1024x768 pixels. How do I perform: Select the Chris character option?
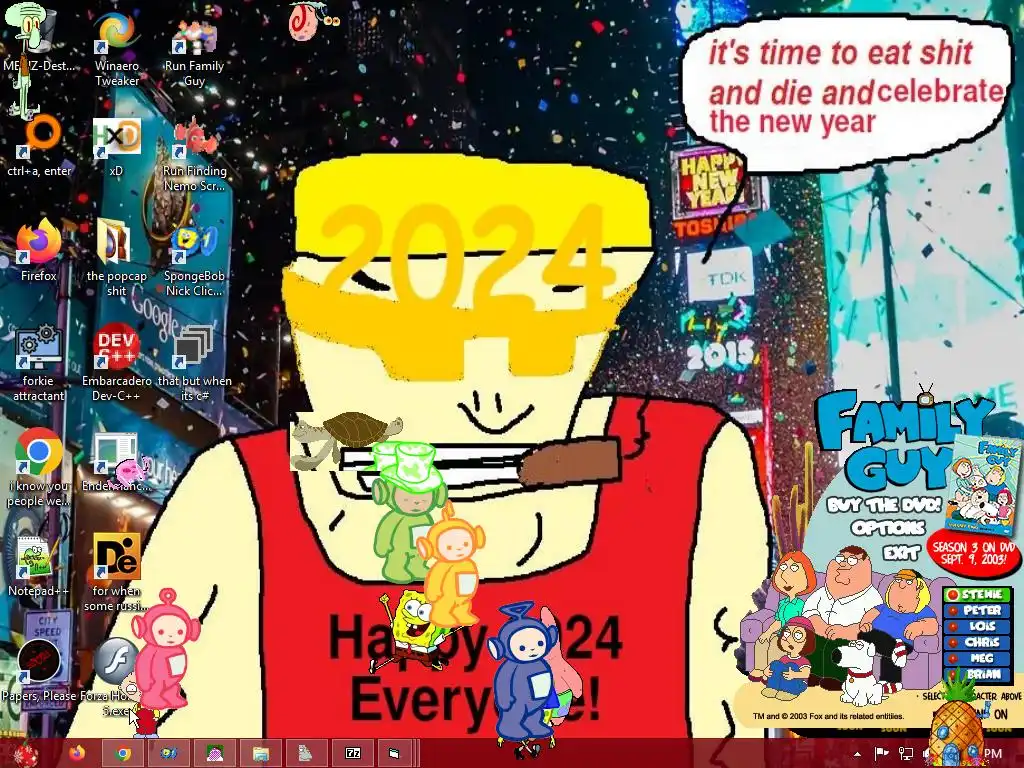click(x=976, y=642)
